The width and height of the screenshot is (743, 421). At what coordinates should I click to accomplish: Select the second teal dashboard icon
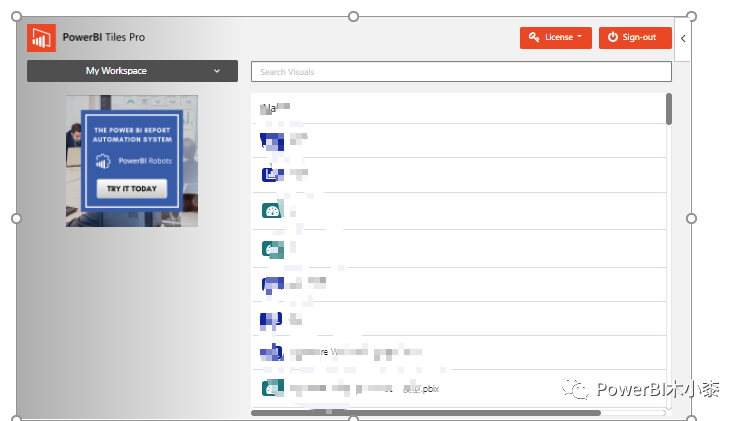pyautogui.click(x=272, y=248)
